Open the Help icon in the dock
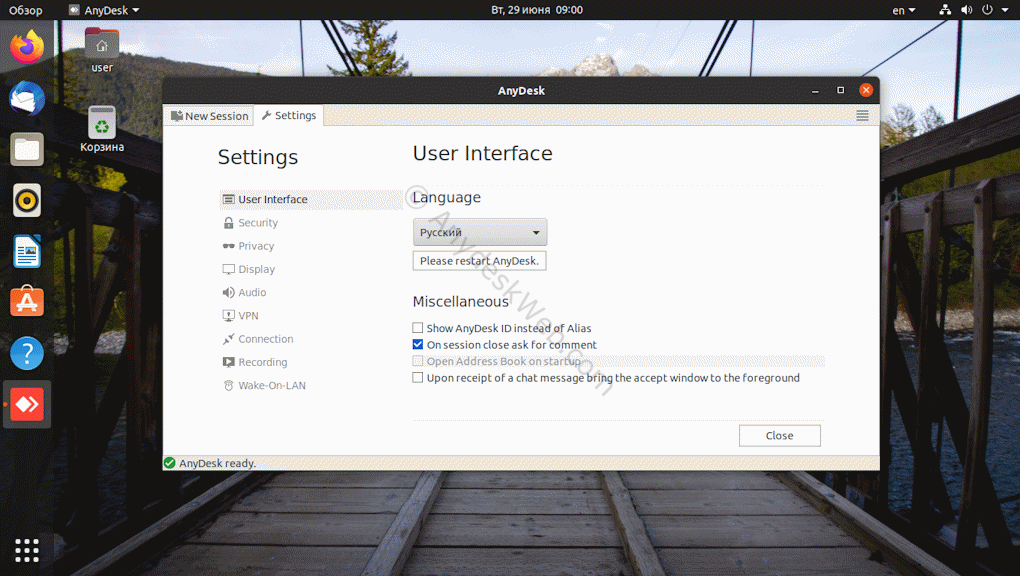The image size is (1020, 576). pos(27,353)
